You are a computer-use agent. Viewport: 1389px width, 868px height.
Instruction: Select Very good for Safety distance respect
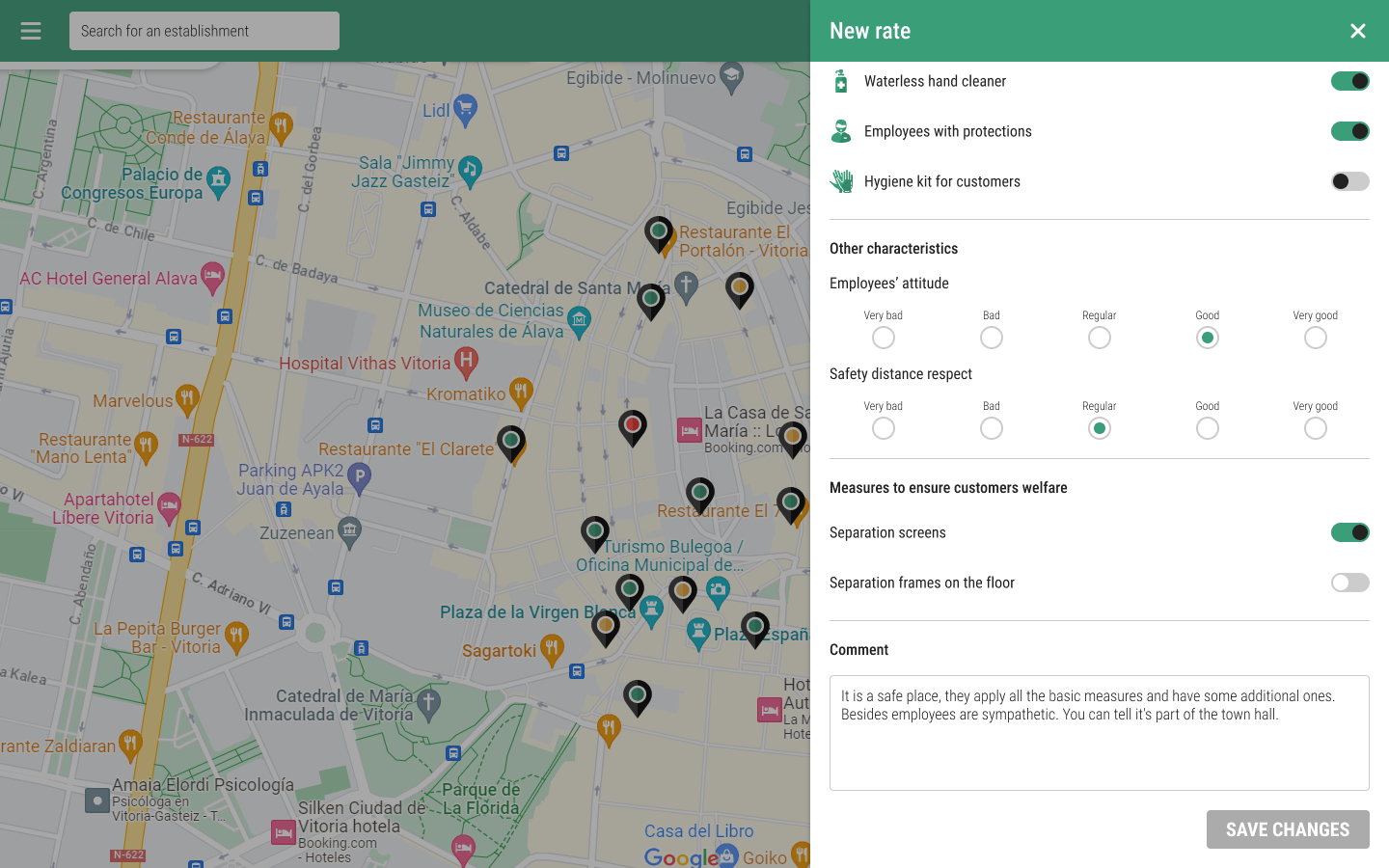click(1316, 428)
